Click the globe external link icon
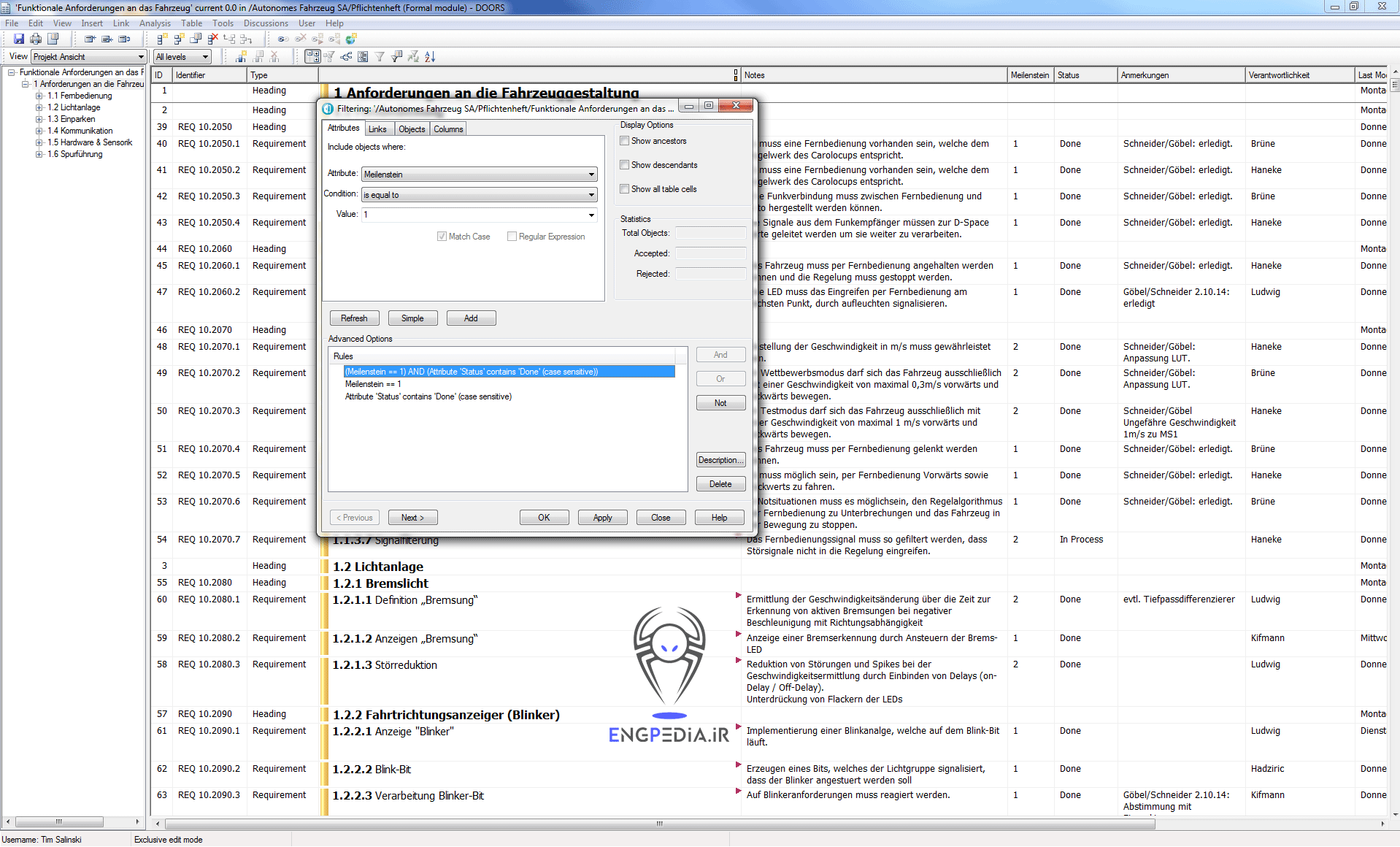The image size is (1400, 847). pos(352,39)
